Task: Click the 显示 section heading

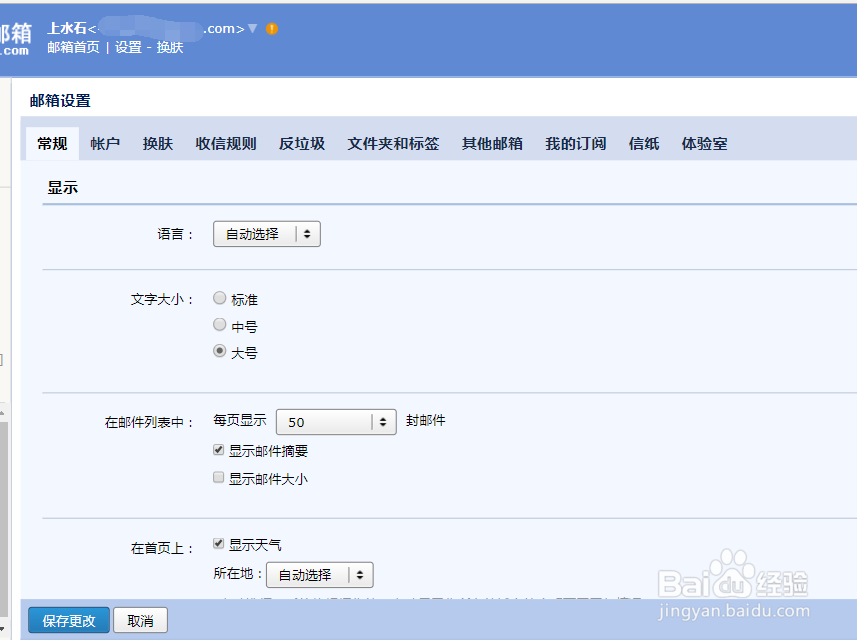Action: pyautogui.click(x=62, y=188)
